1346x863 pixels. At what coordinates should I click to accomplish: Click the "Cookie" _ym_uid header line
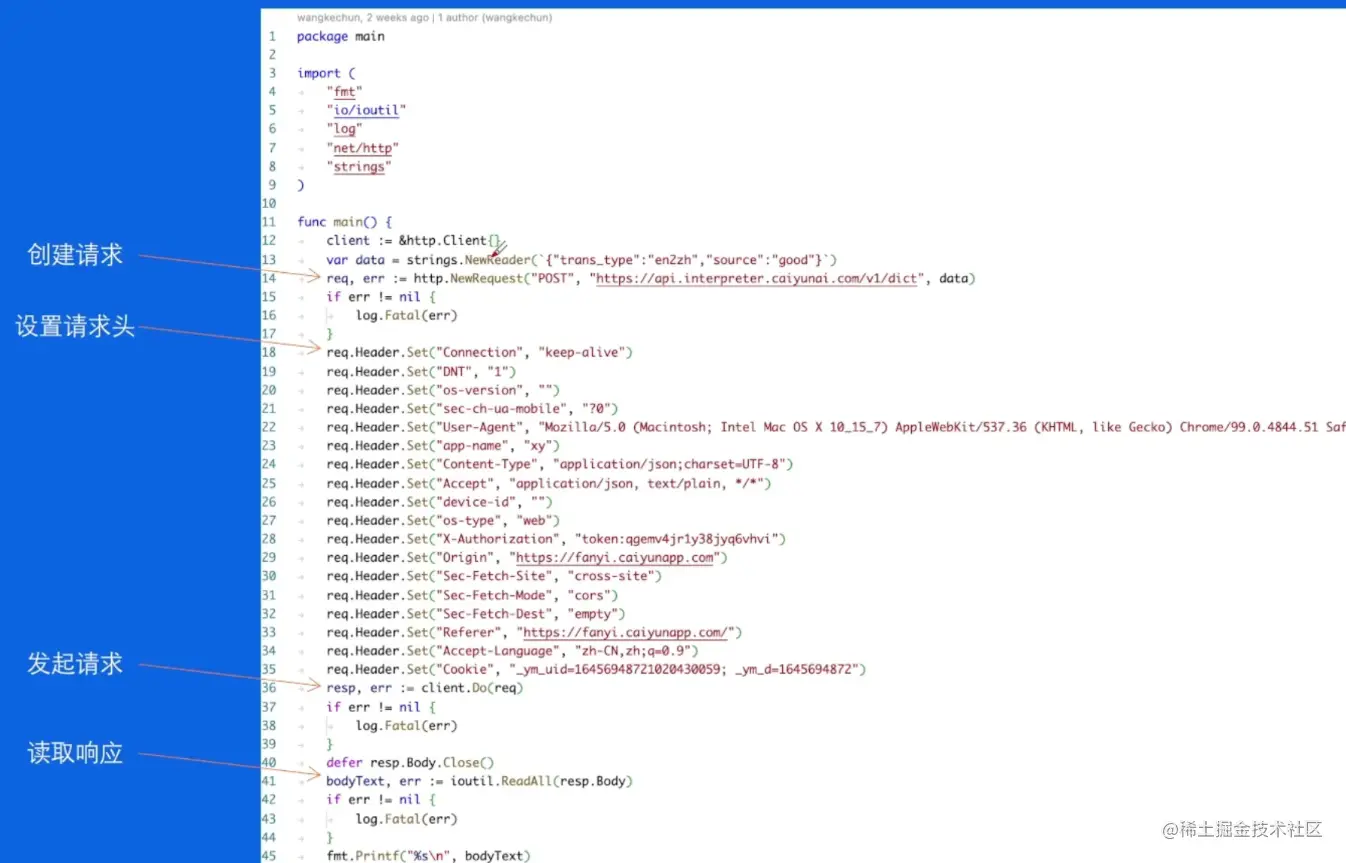pos(596,669)
